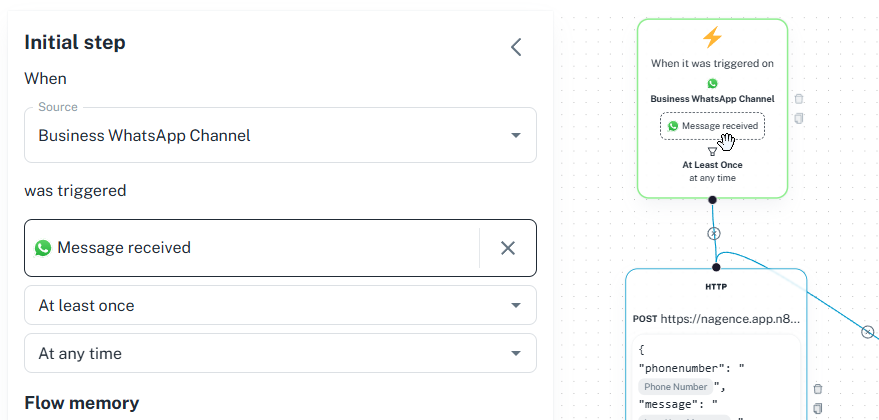Click WhatsApp icon above Business WhatsApp Channel node label
The height and width of the screenshot is (420, 879).
pyautogui.click(x=713, y=84)
